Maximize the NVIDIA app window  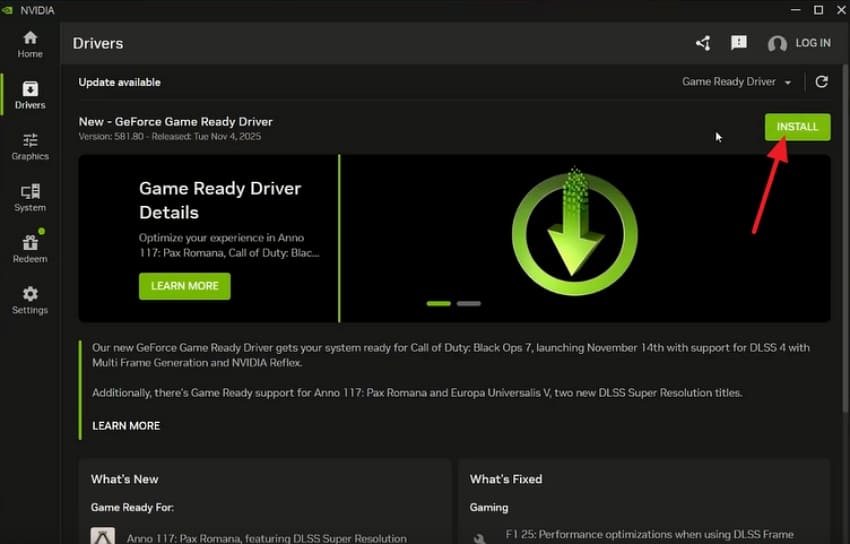(819, 10)
